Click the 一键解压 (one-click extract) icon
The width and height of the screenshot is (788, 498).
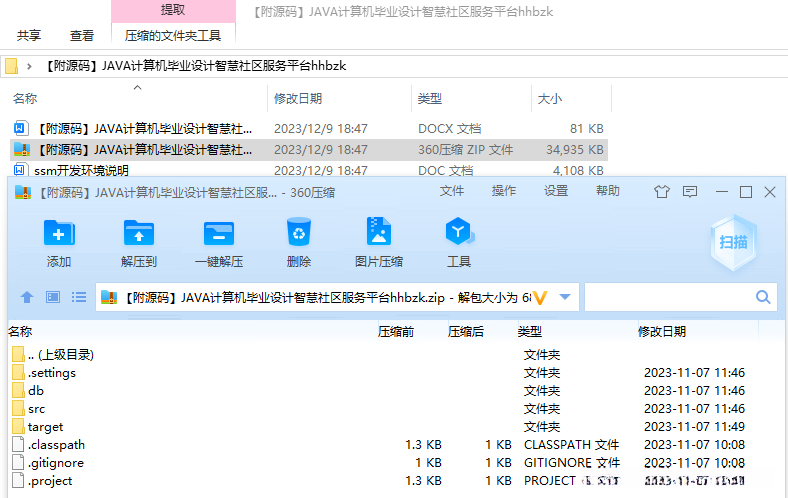point(219,234)
